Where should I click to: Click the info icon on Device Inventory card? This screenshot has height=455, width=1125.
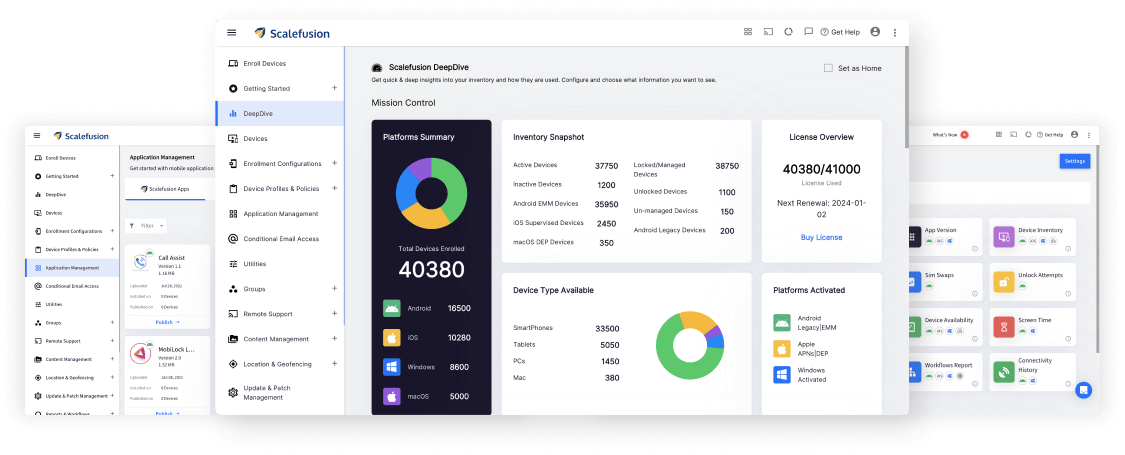coord(1068,249)
